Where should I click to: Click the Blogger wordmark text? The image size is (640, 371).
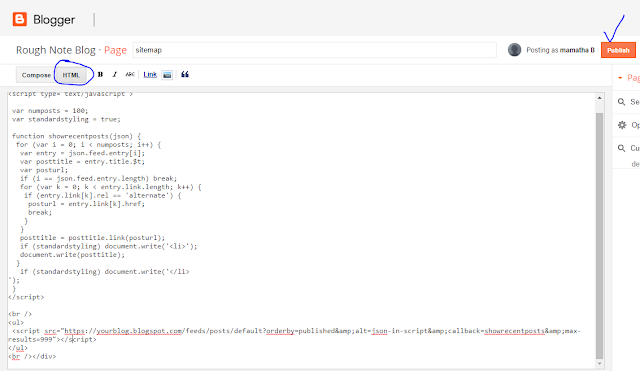tap(54, 20)
